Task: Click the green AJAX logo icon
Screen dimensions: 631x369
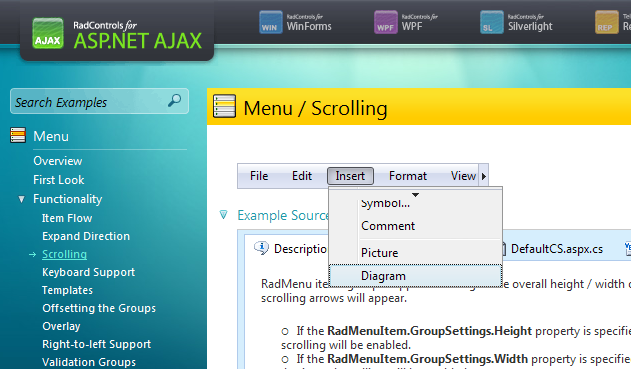Action: pyautogui.click(x=48, y=33)
